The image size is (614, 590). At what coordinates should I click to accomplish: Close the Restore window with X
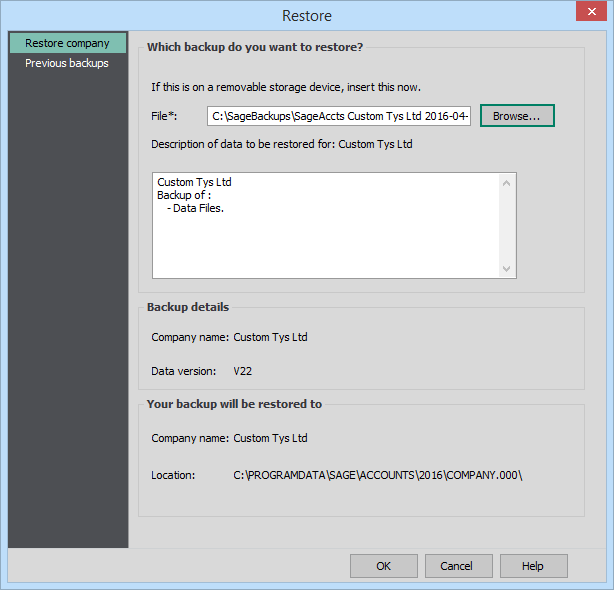point(591,11)
